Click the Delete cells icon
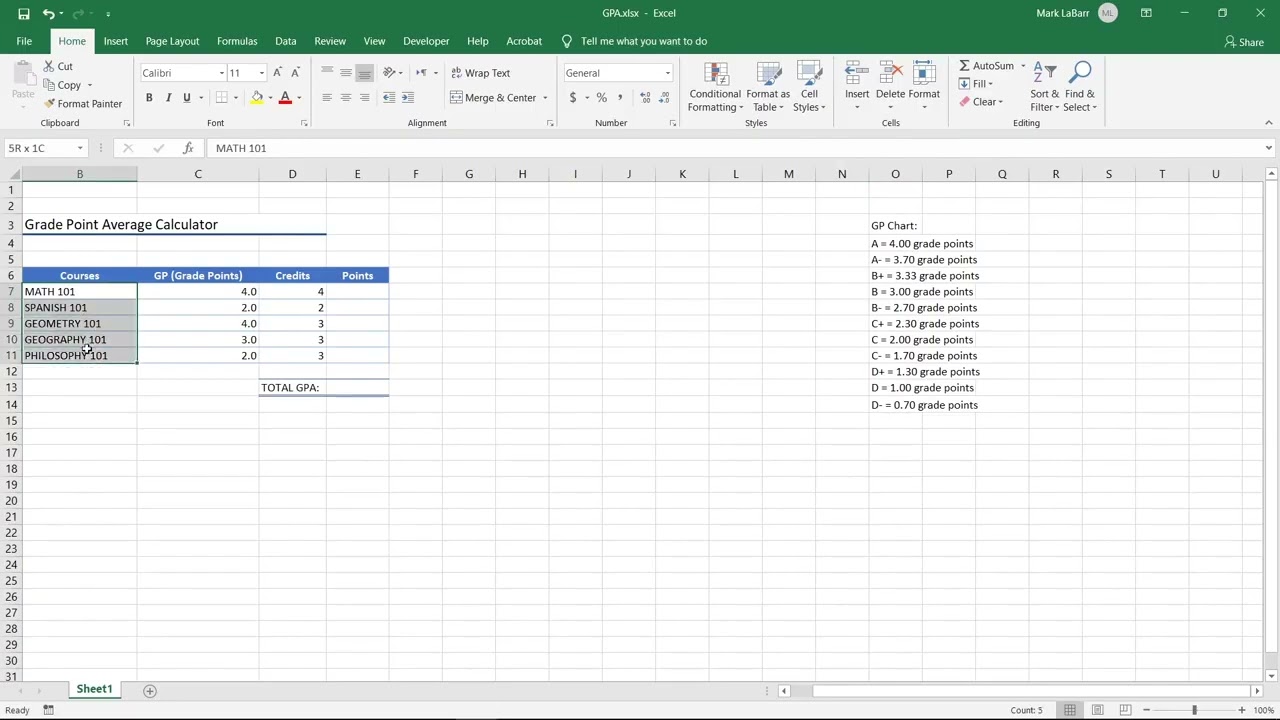 coord(890,73)
